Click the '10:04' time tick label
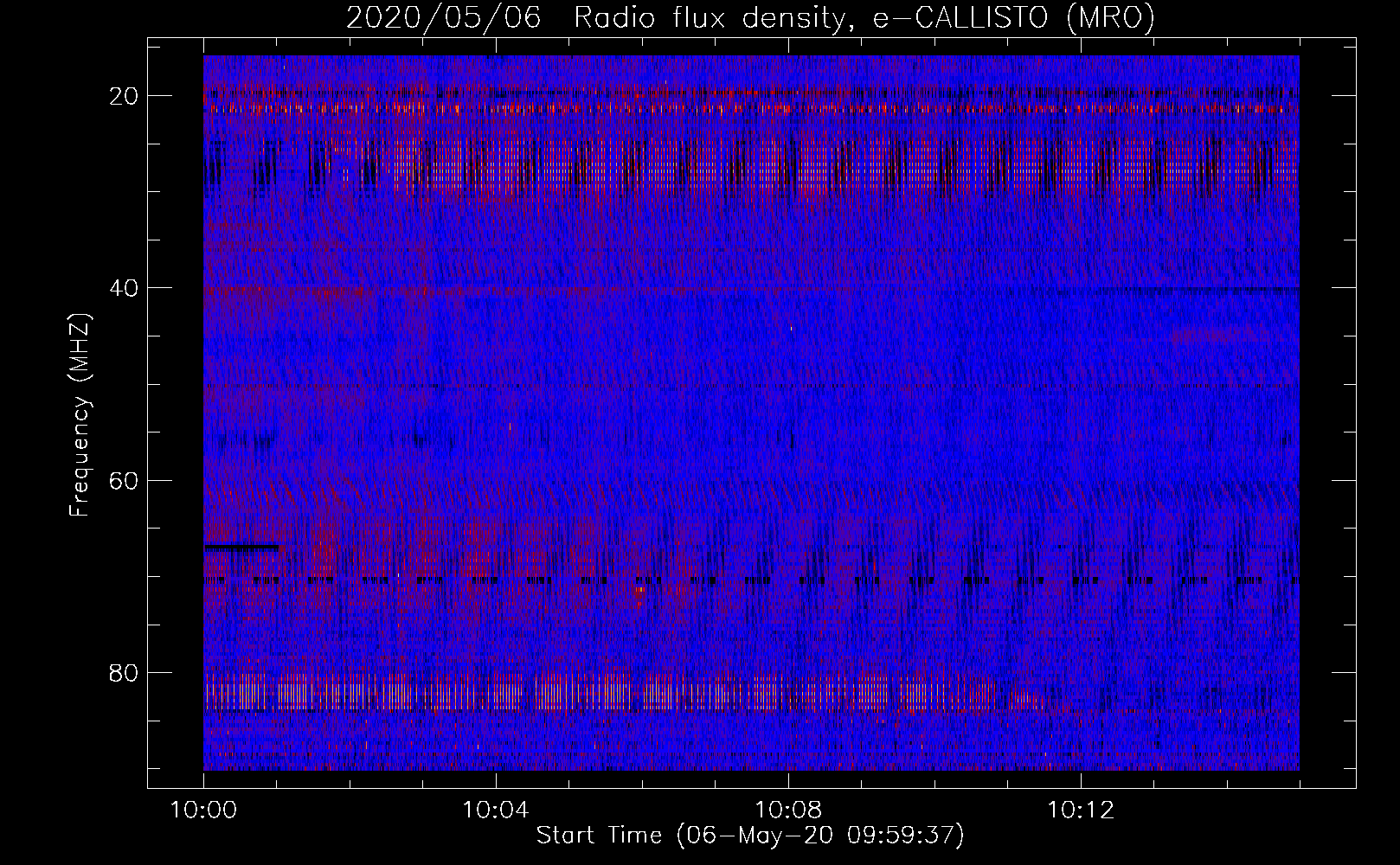The image size is (1400, 865). (x=496, y=811)
